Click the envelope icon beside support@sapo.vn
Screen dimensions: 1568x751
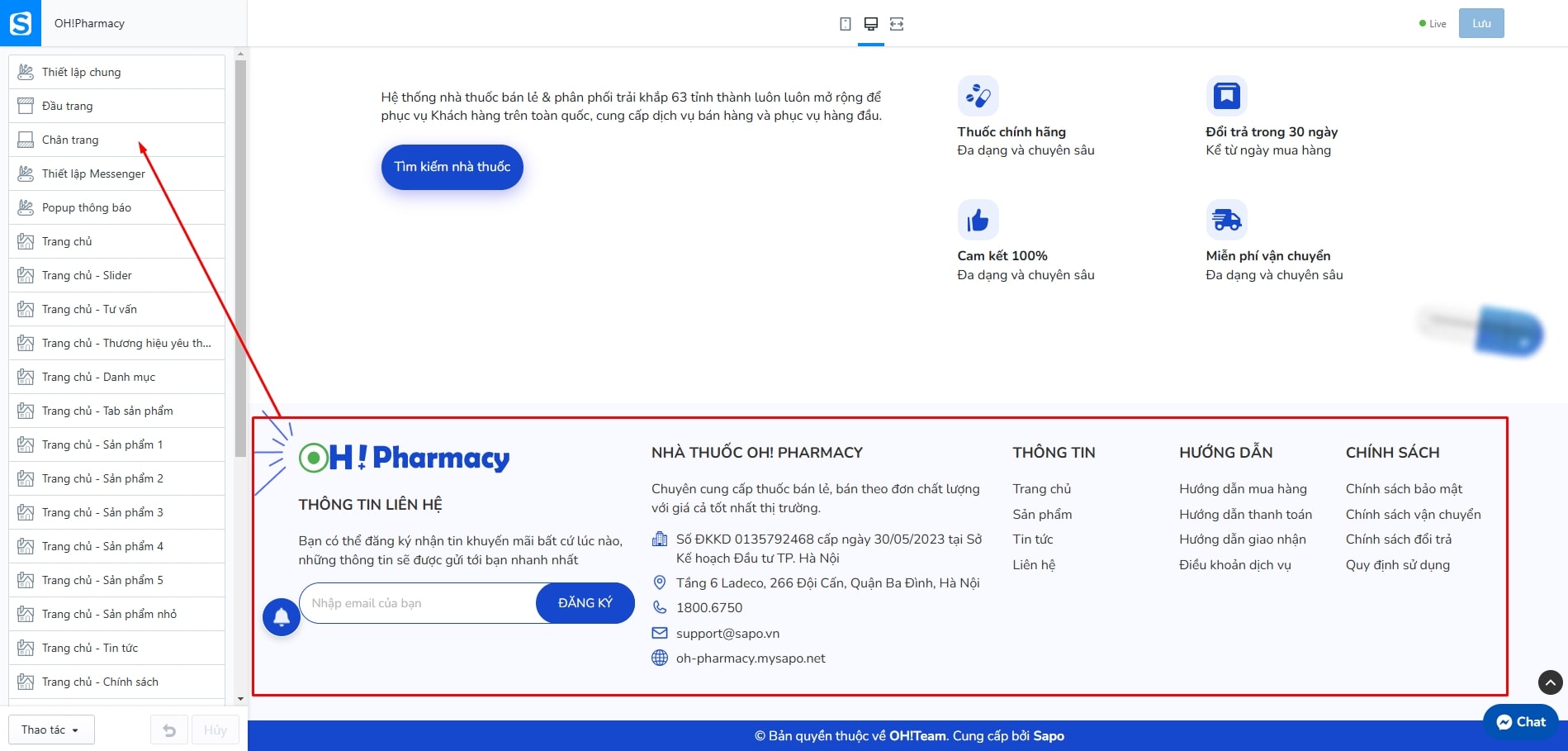[660, 633]
